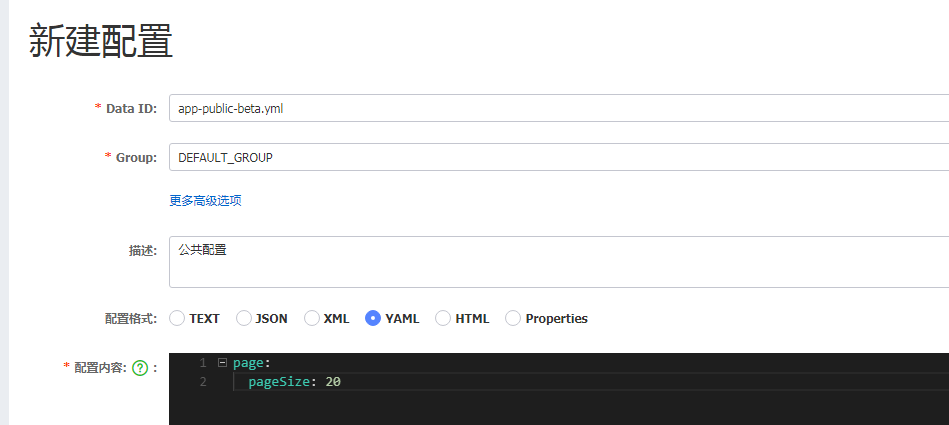Select Properties config format
The image size is (949, 425).
pos(513,318)
